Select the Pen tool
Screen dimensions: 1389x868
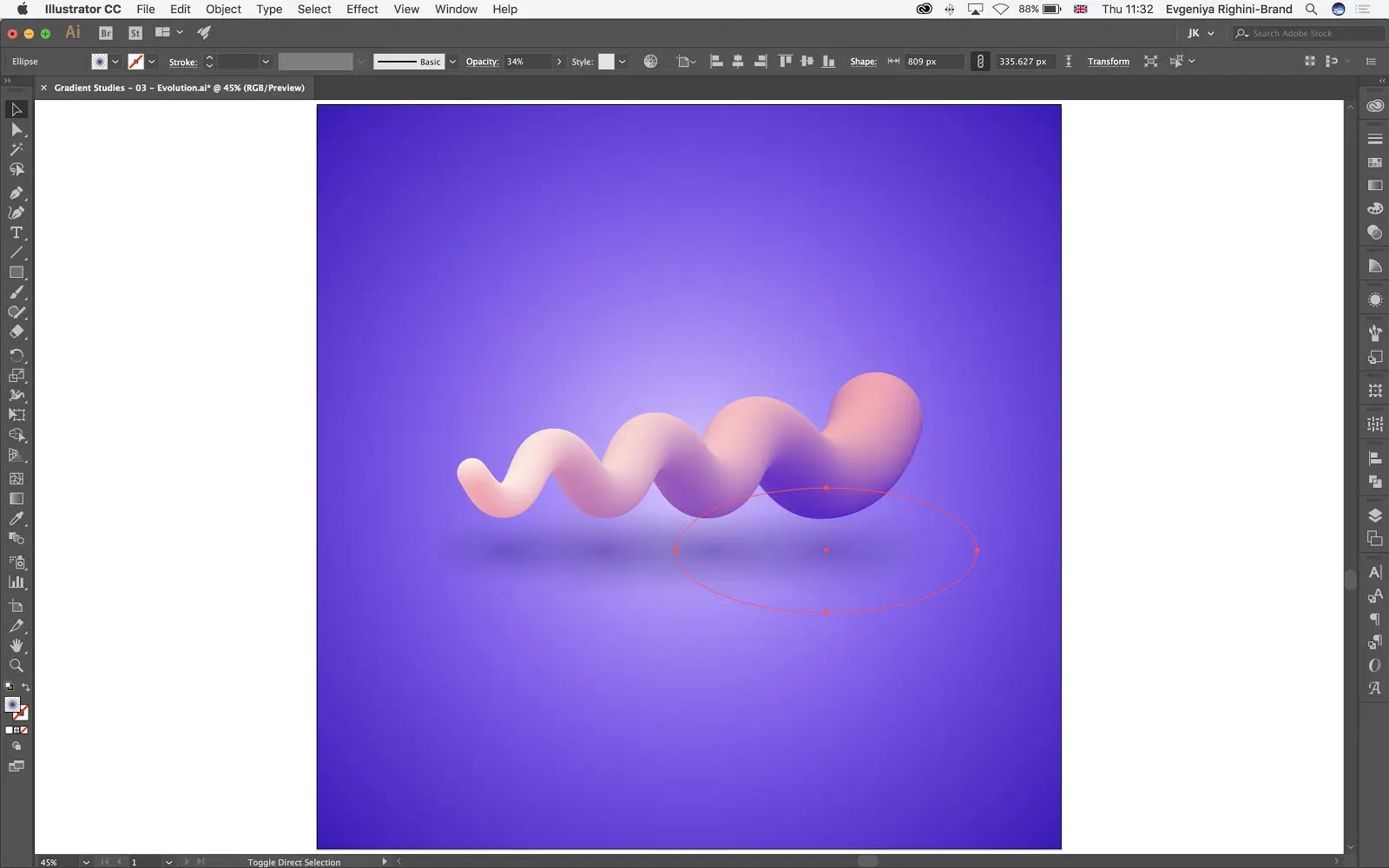pyautogui.click(x=16, y=193)
